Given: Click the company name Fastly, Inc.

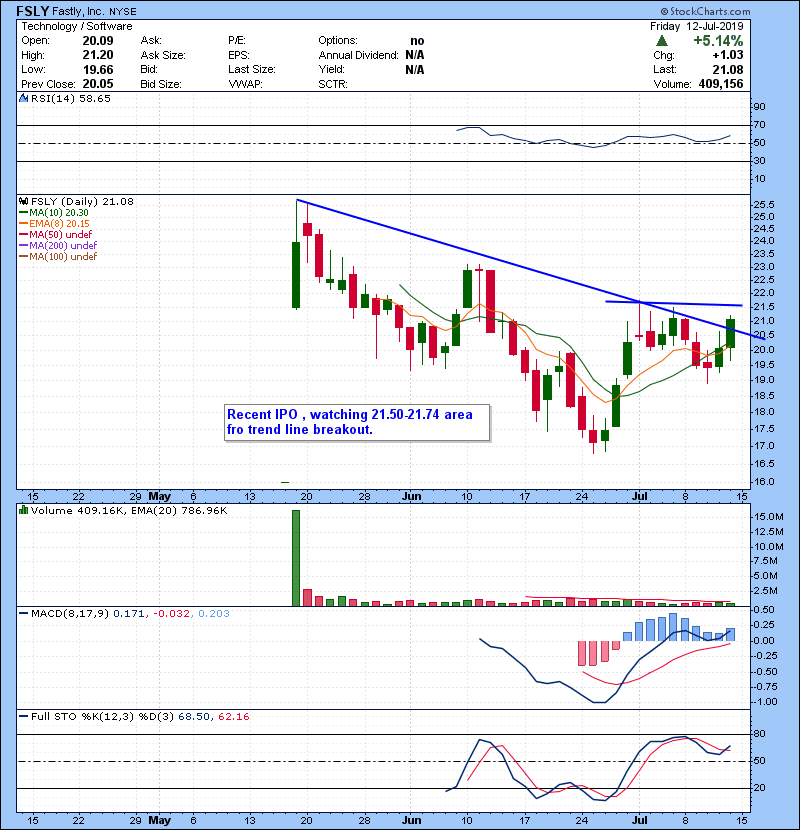Looking at the screenshot, I should [x=79, y=11].
